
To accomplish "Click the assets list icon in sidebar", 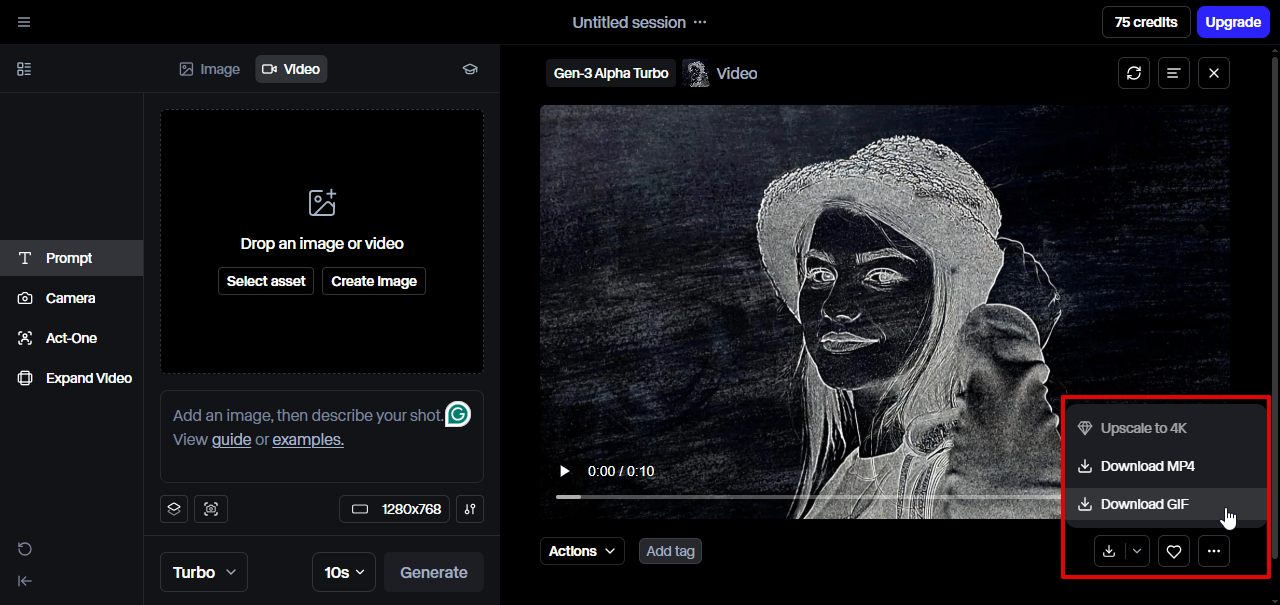I will click(24, 69).
